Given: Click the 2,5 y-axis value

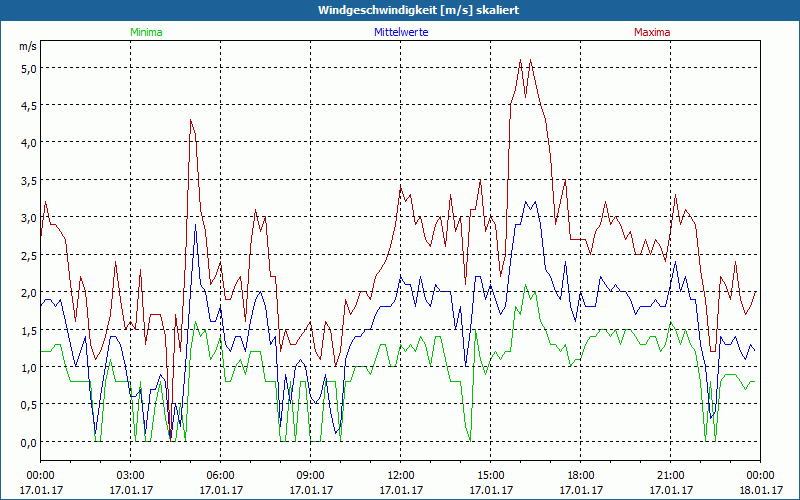Looking at the screenshot, I should 29,256.
